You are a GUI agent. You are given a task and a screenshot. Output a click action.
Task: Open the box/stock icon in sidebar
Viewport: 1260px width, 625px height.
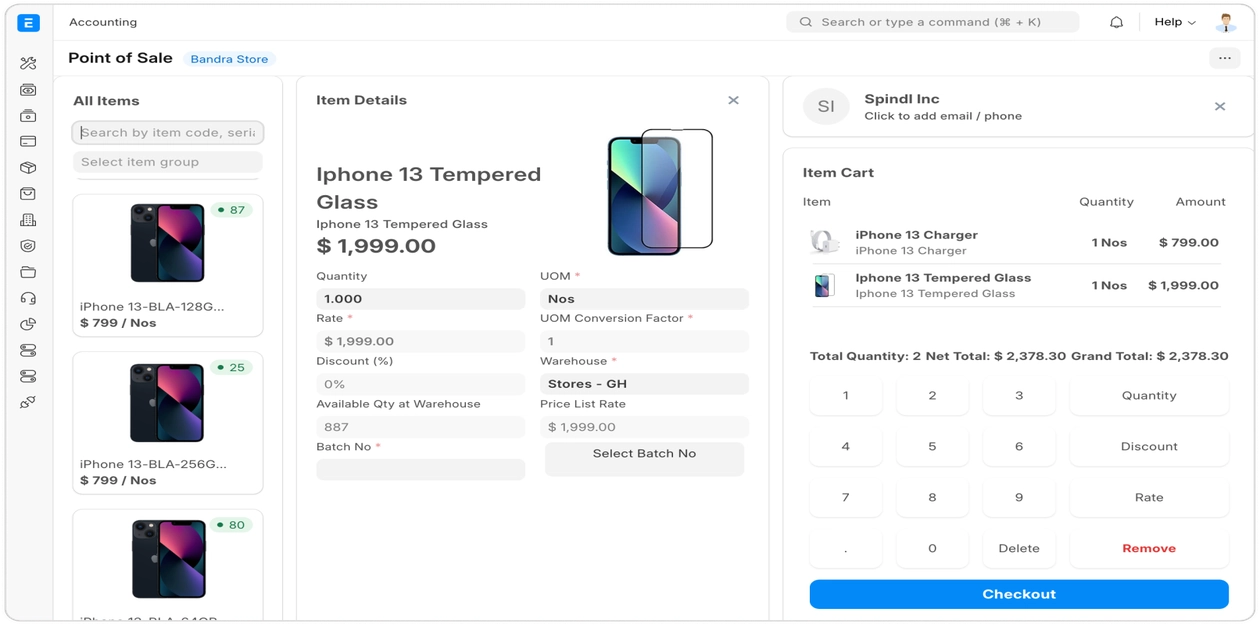[x=28, y=168]
